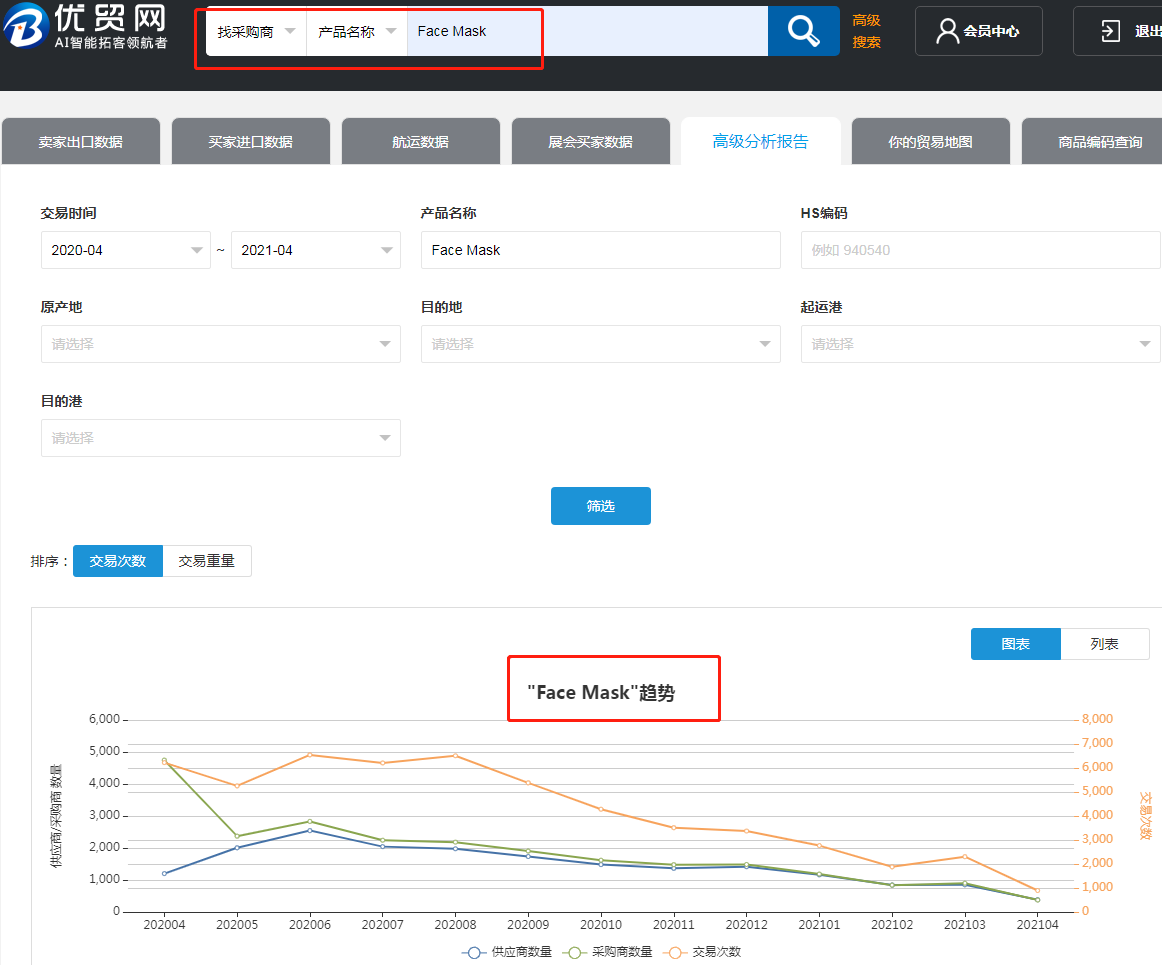Click the 退出 logout icon
This screenshot has height=965, width=1162.
[x=1110, y=31]
